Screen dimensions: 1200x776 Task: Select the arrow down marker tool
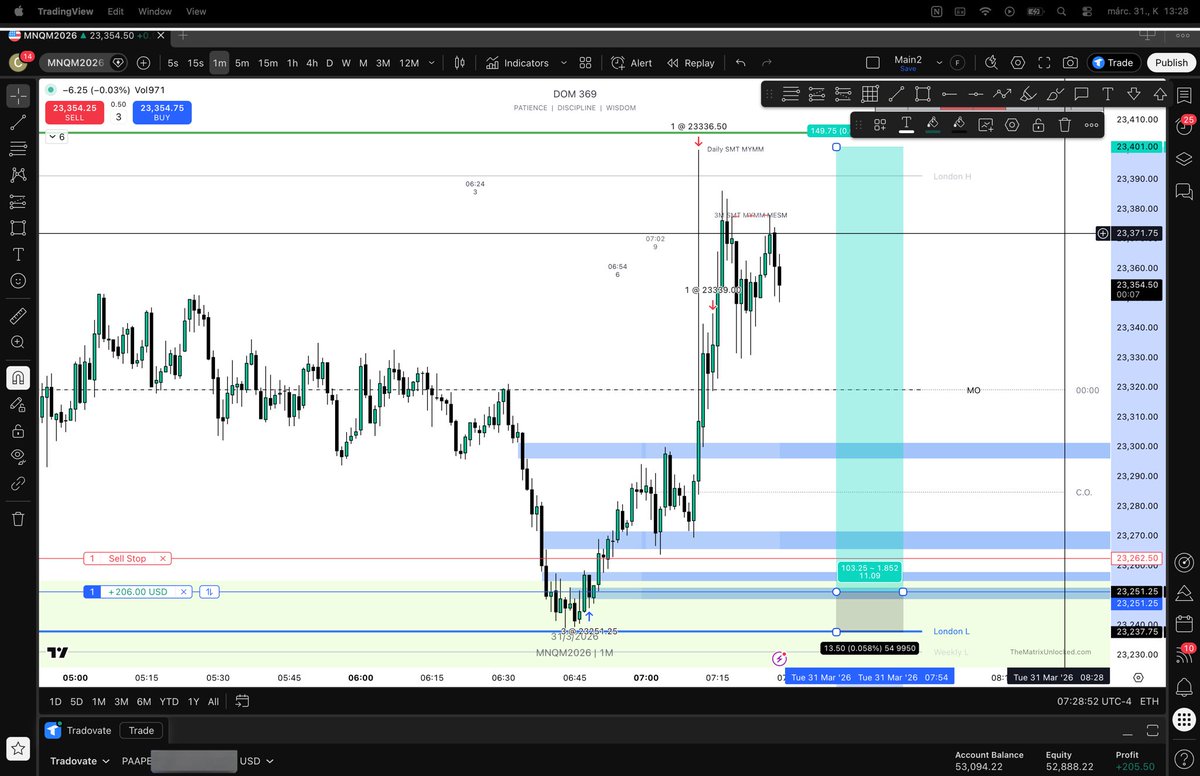1134,94
